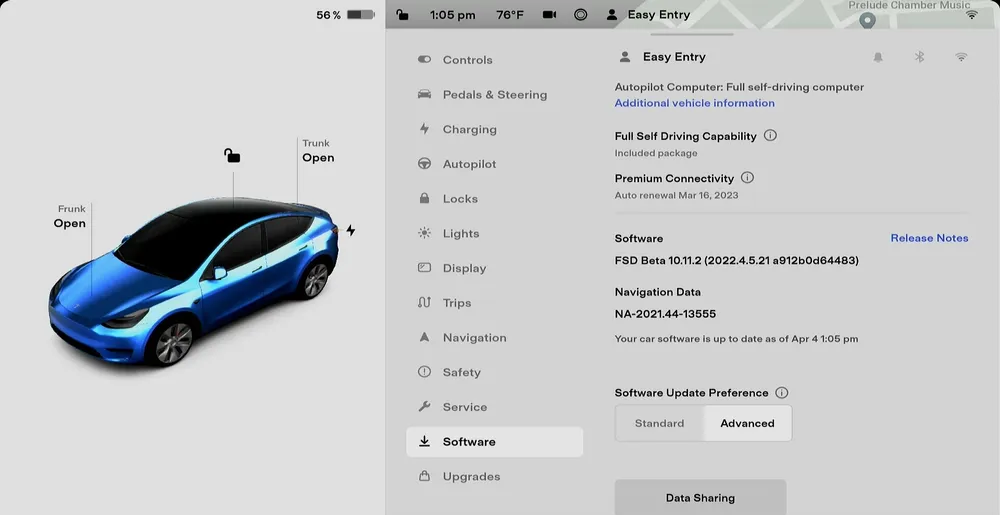
Task: Open the Lights menu
Action: tap(494, 233)
